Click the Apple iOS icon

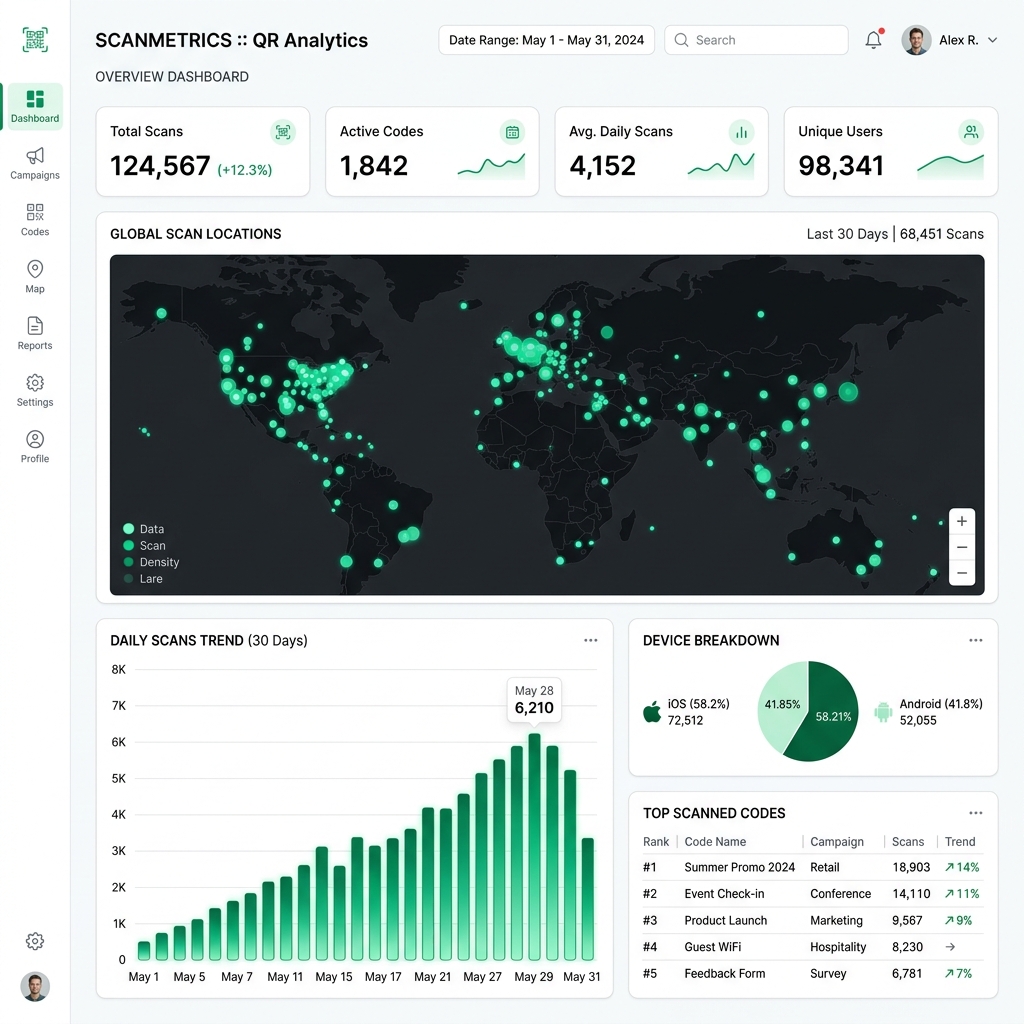[652, 711]
